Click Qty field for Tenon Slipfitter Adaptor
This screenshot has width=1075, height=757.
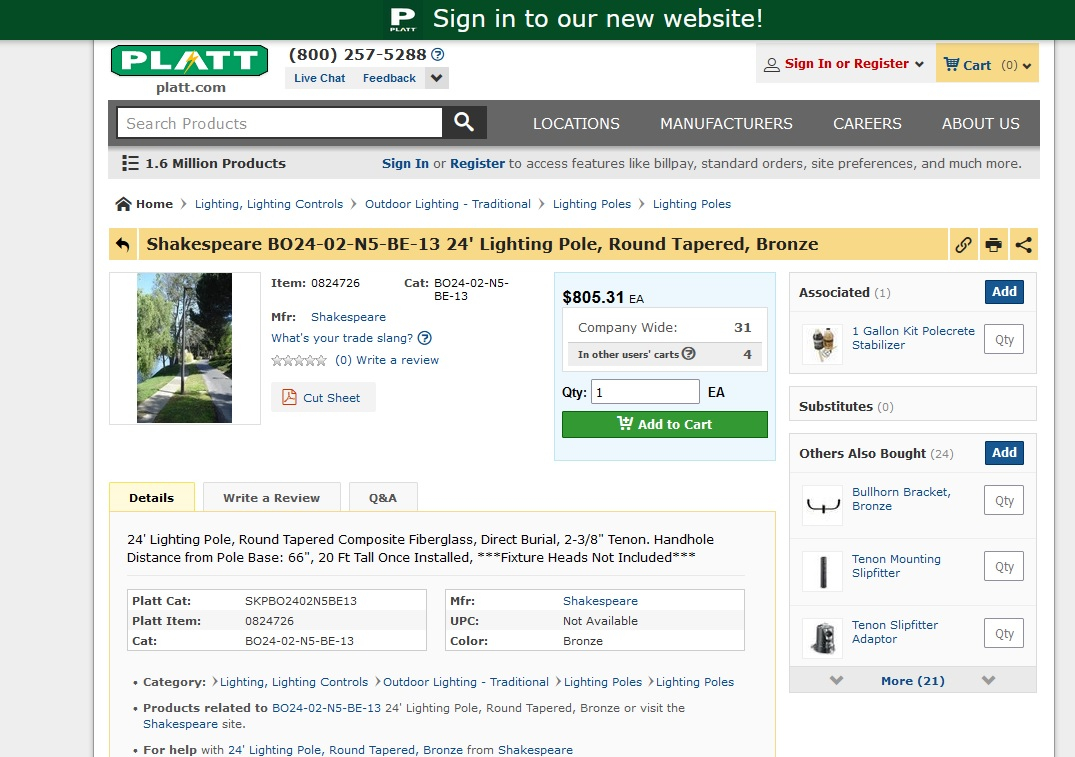click(x=1004, y=634)
